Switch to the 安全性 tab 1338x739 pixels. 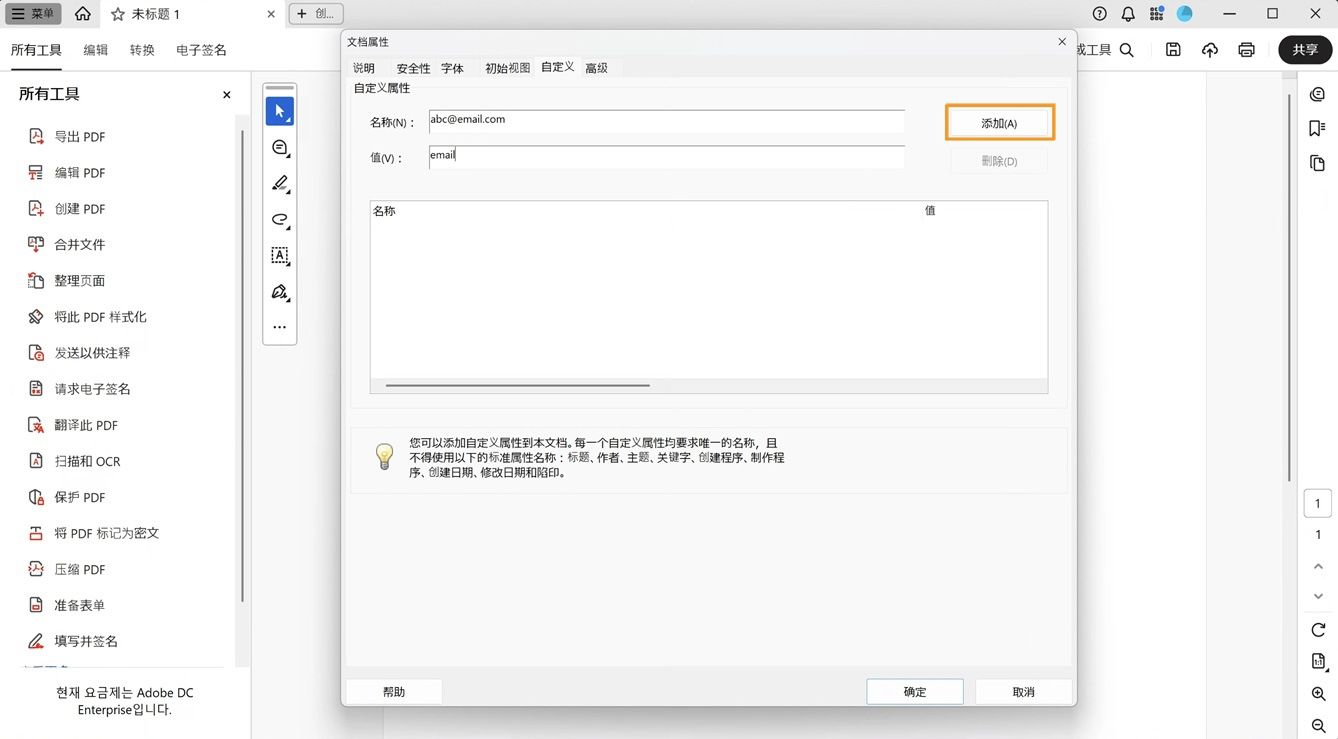point(412,68)
